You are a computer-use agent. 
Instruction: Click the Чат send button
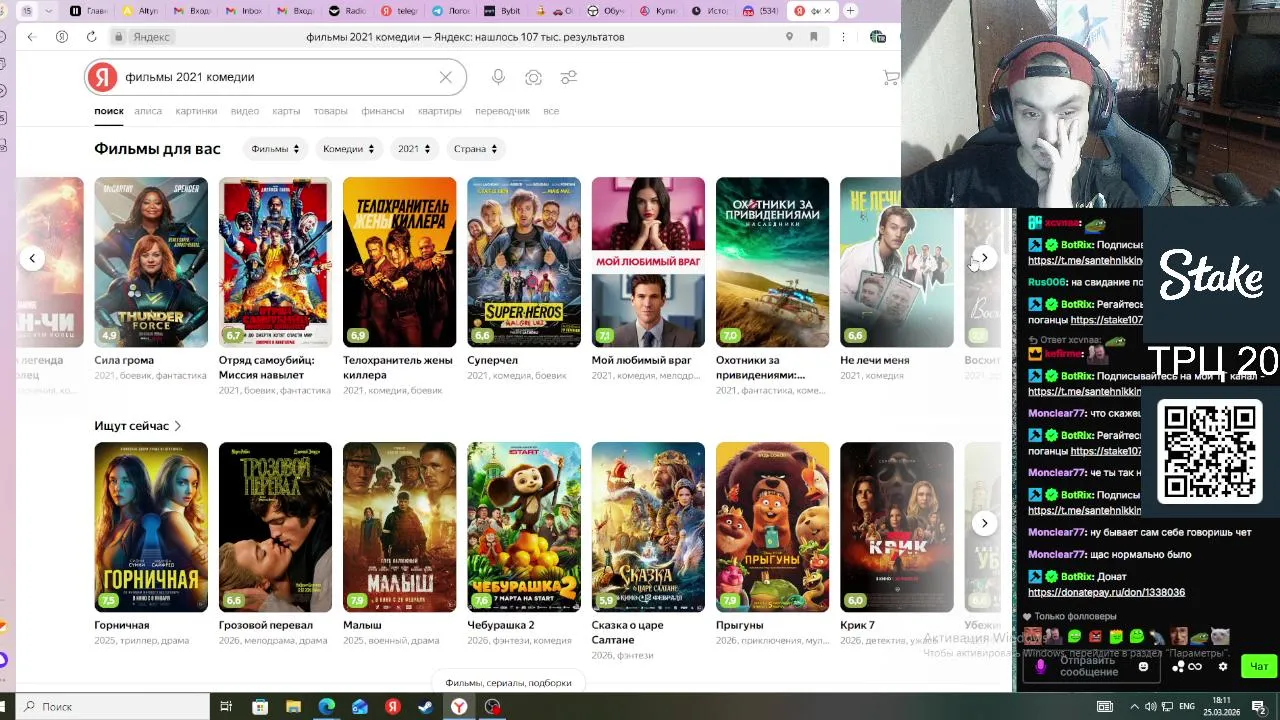(1258, 666)
